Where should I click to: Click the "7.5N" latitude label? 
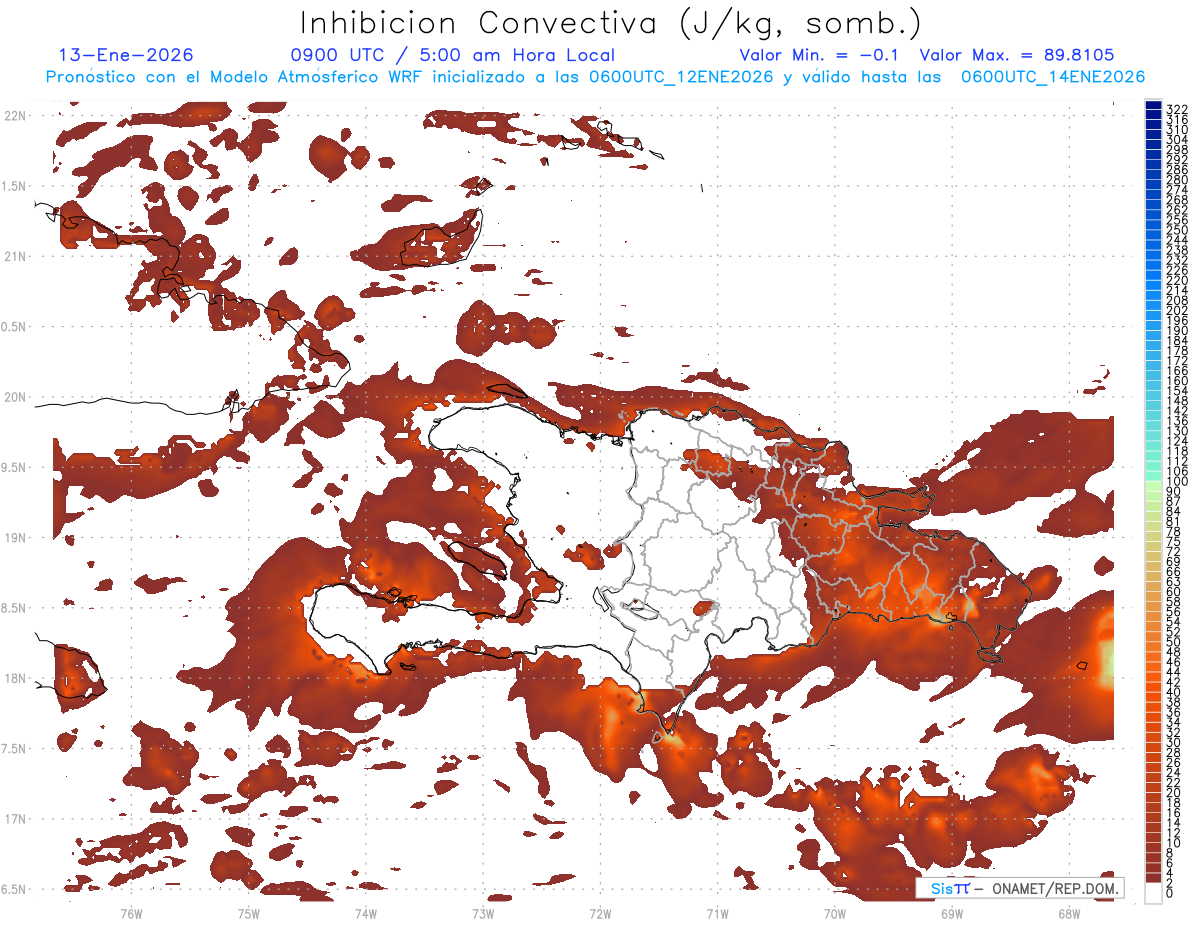click(14, 748)
